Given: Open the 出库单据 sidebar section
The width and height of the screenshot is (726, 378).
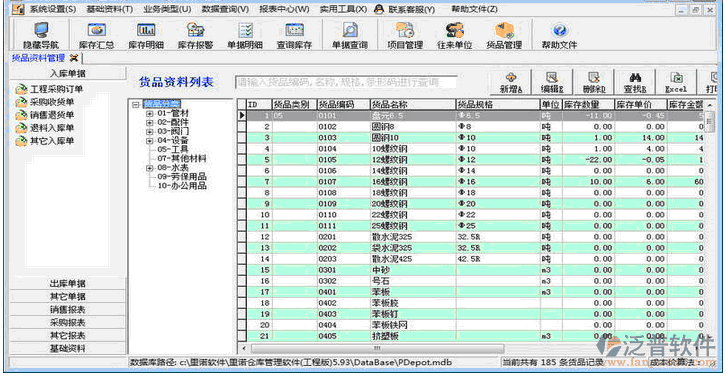Looking at the screenshot, I should point(68,284).
